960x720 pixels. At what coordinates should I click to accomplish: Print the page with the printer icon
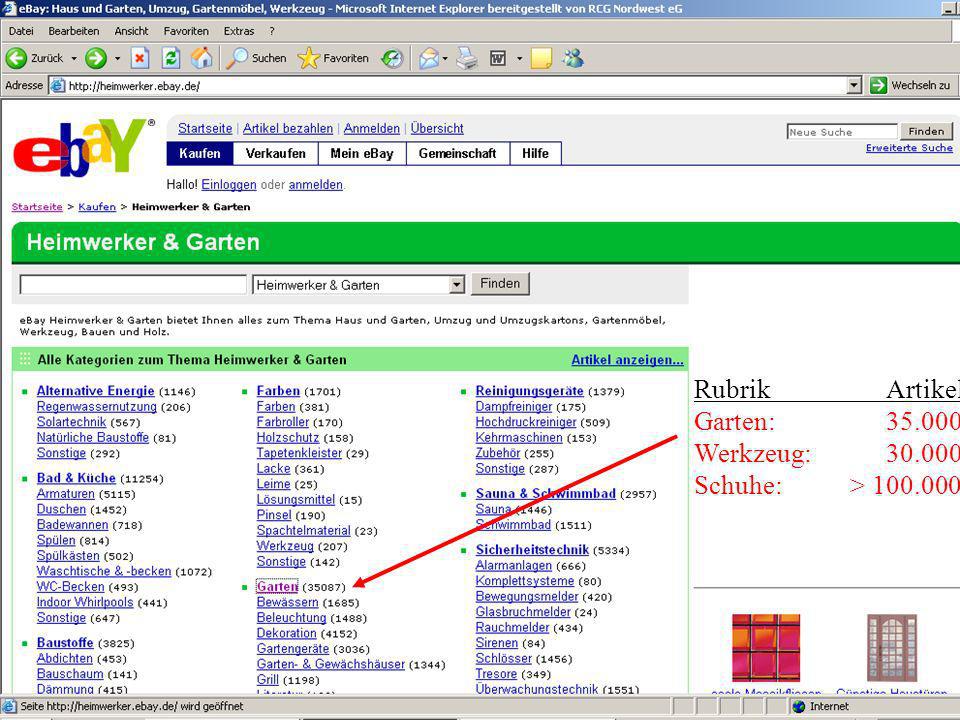(x=467, y=58)
